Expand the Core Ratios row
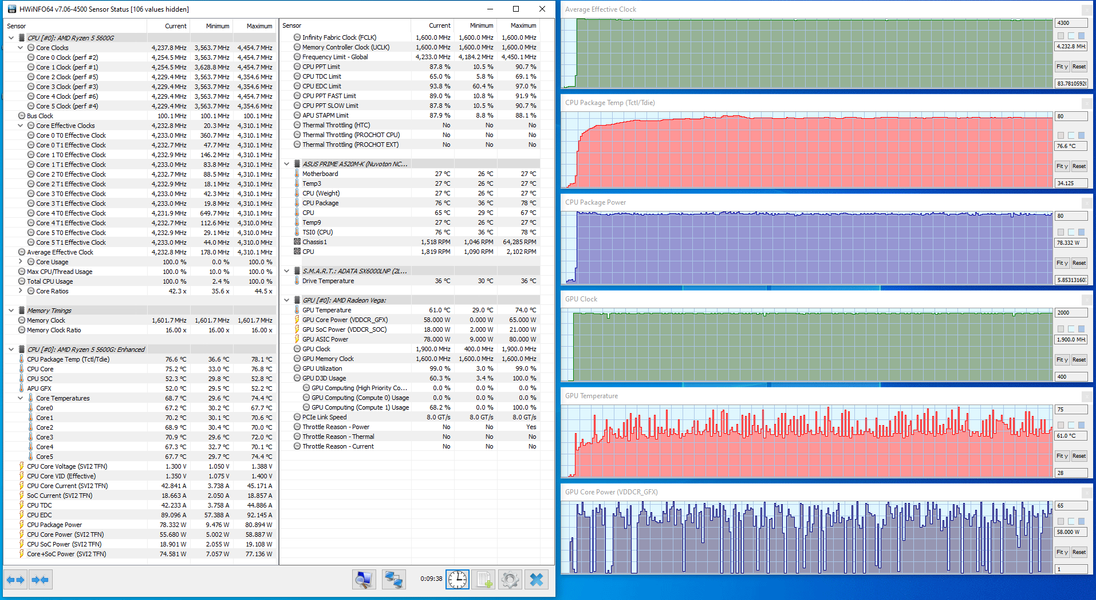 pos(20,291)
